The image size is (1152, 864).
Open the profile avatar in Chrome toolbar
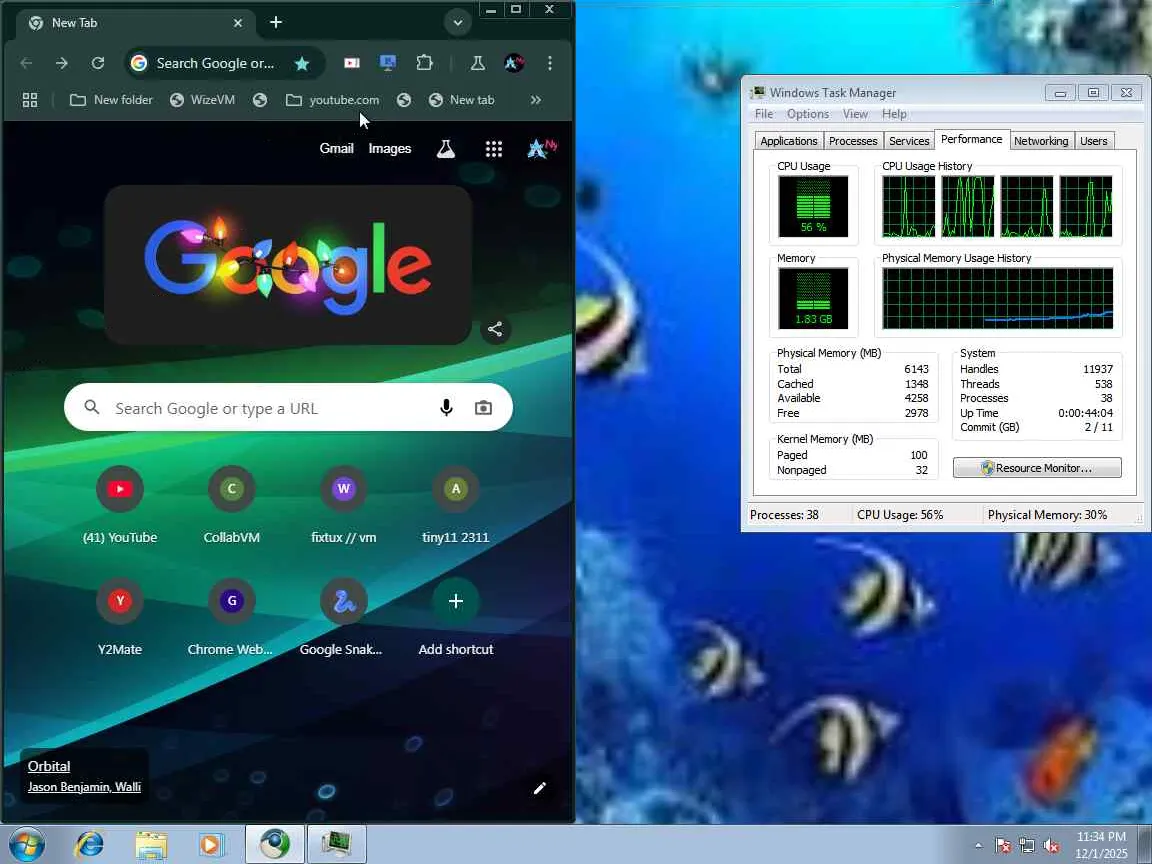(514, 63)
